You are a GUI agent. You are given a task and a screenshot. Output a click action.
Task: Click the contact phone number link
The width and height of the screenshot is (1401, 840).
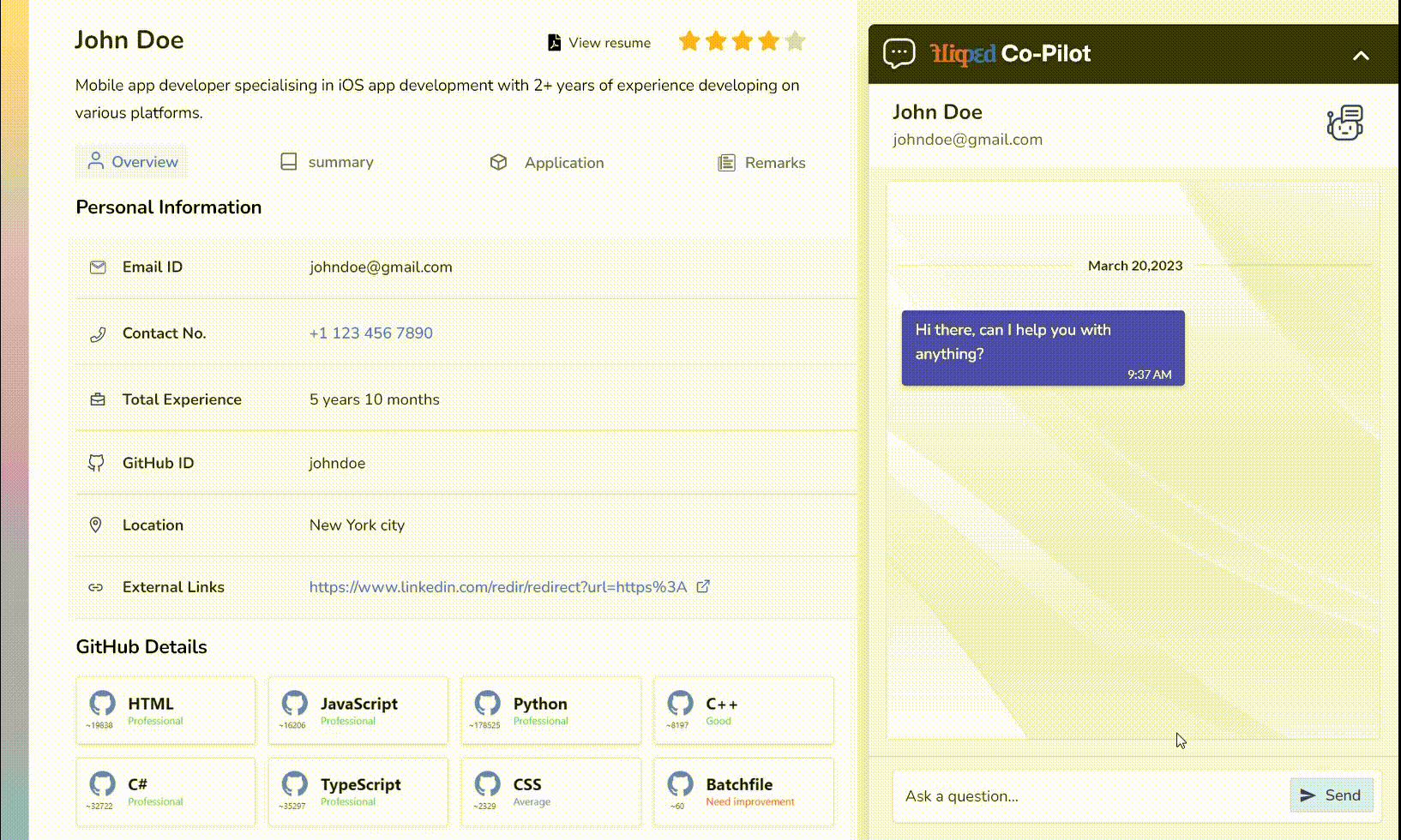370,333
